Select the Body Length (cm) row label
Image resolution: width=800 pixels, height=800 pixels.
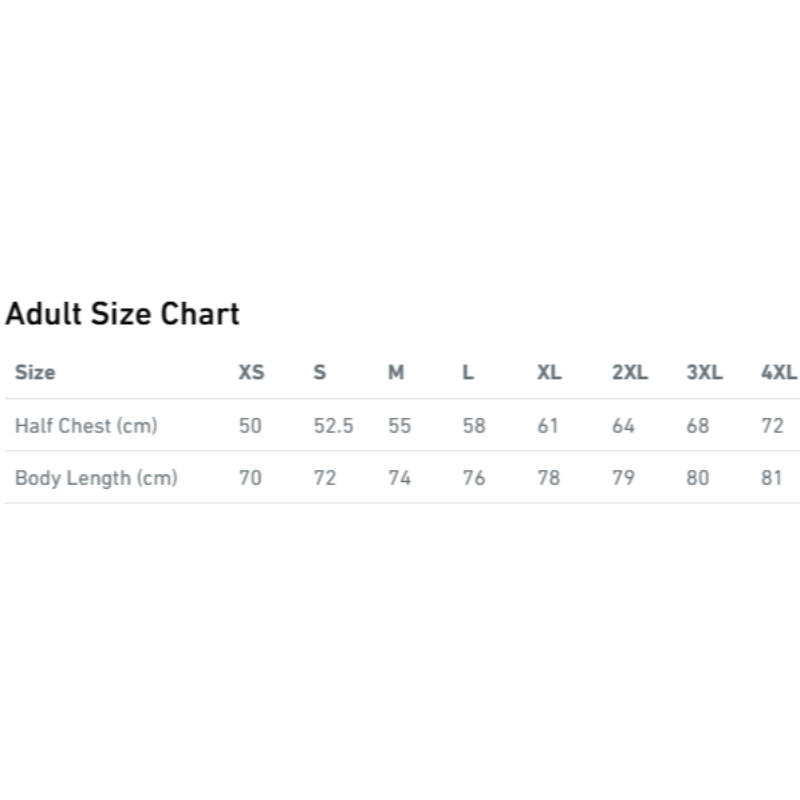(96, 478)
